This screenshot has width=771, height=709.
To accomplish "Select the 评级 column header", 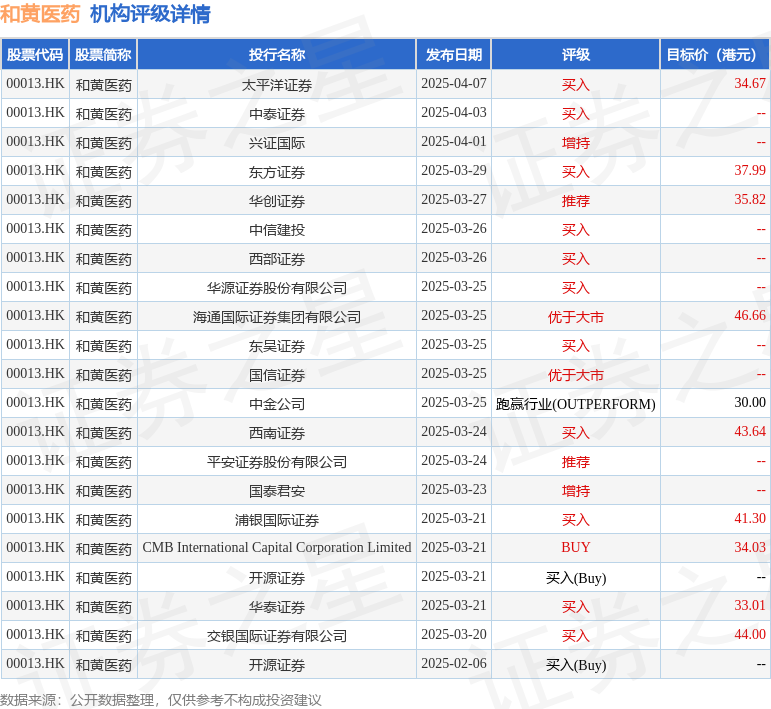I will click(576, 55).
